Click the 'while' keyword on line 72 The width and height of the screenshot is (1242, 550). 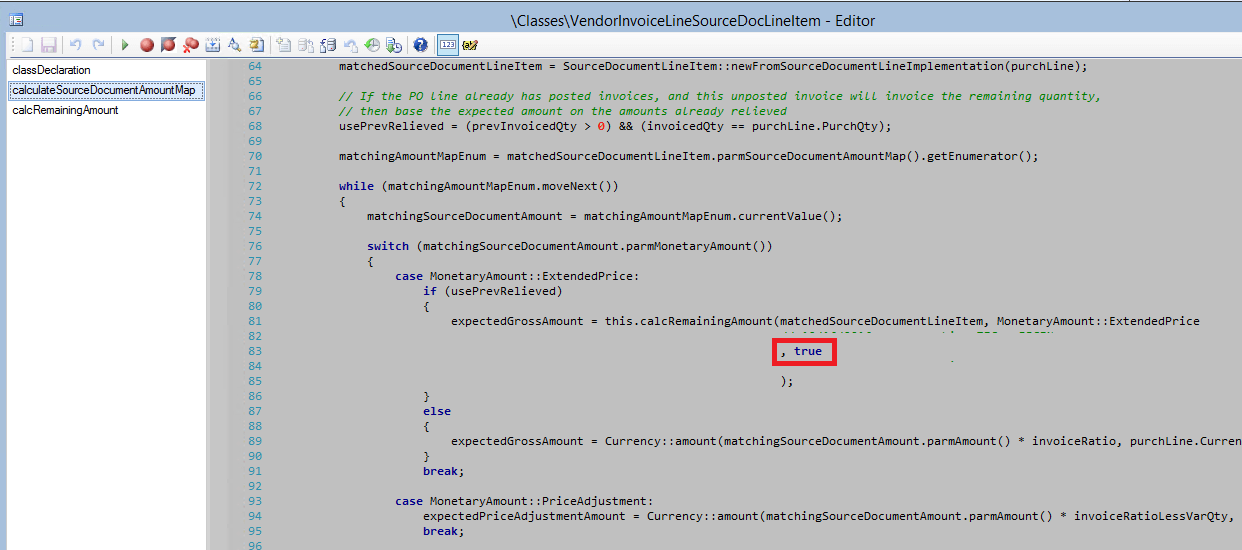coord(356,186)
